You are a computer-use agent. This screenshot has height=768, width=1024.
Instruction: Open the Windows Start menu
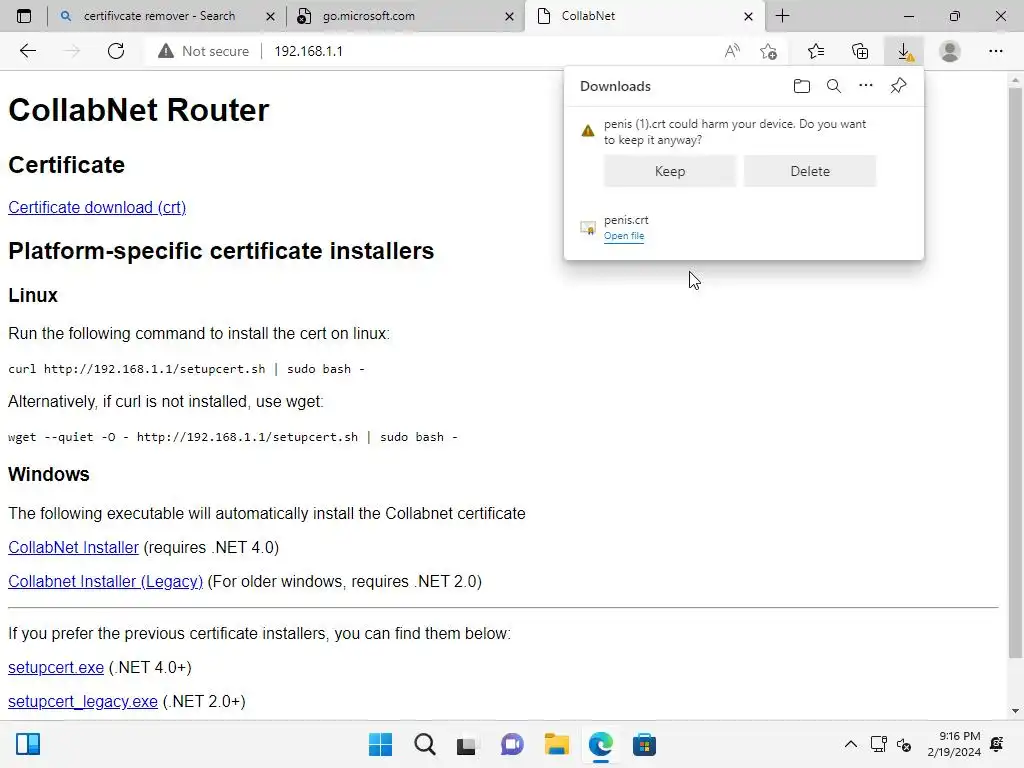380,744
